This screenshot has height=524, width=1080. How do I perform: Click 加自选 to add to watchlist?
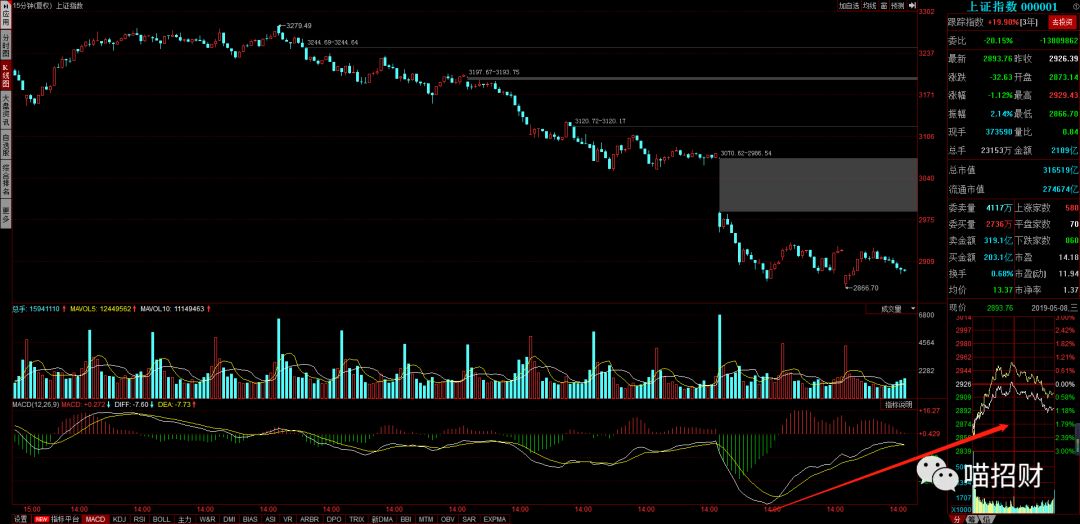pyautogui.click(x=849, y=6)
